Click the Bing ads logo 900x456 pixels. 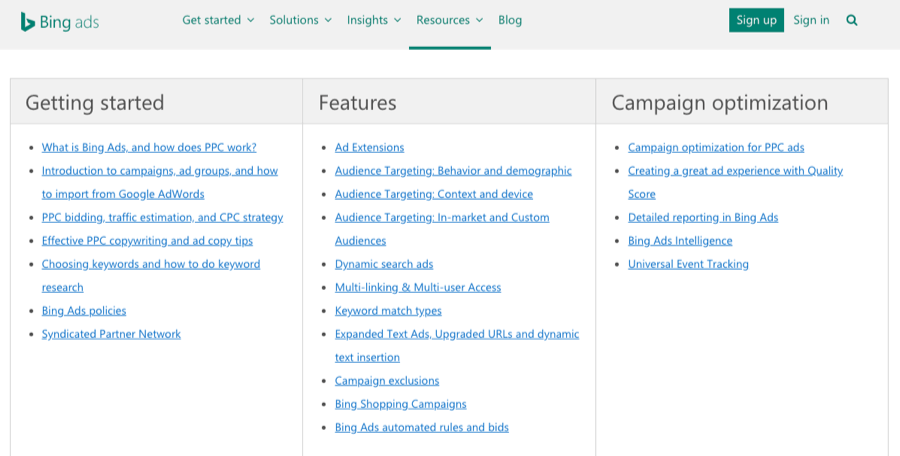[60, 22]
